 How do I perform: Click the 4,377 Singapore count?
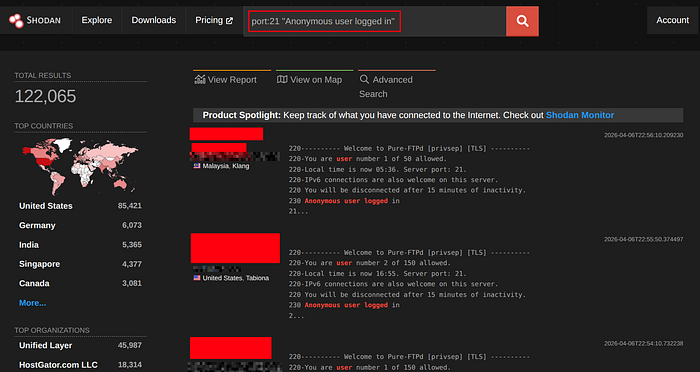(x=132, y=264)
